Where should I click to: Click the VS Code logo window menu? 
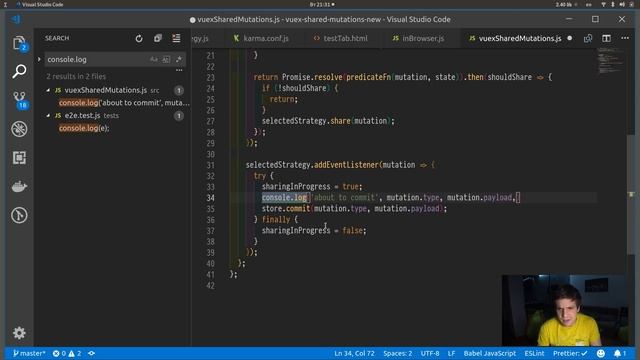(16, 19)
